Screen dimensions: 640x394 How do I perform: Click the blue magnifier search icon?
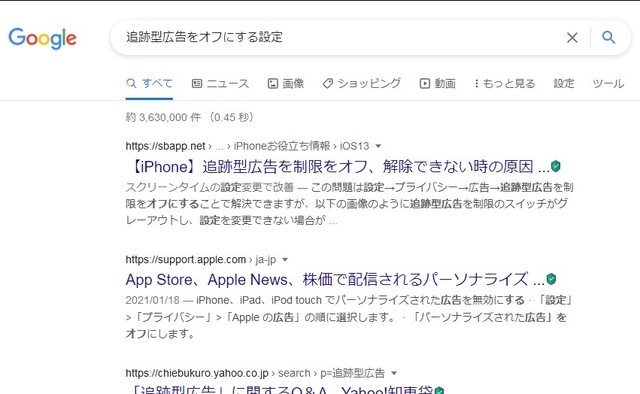pos(609,37)
